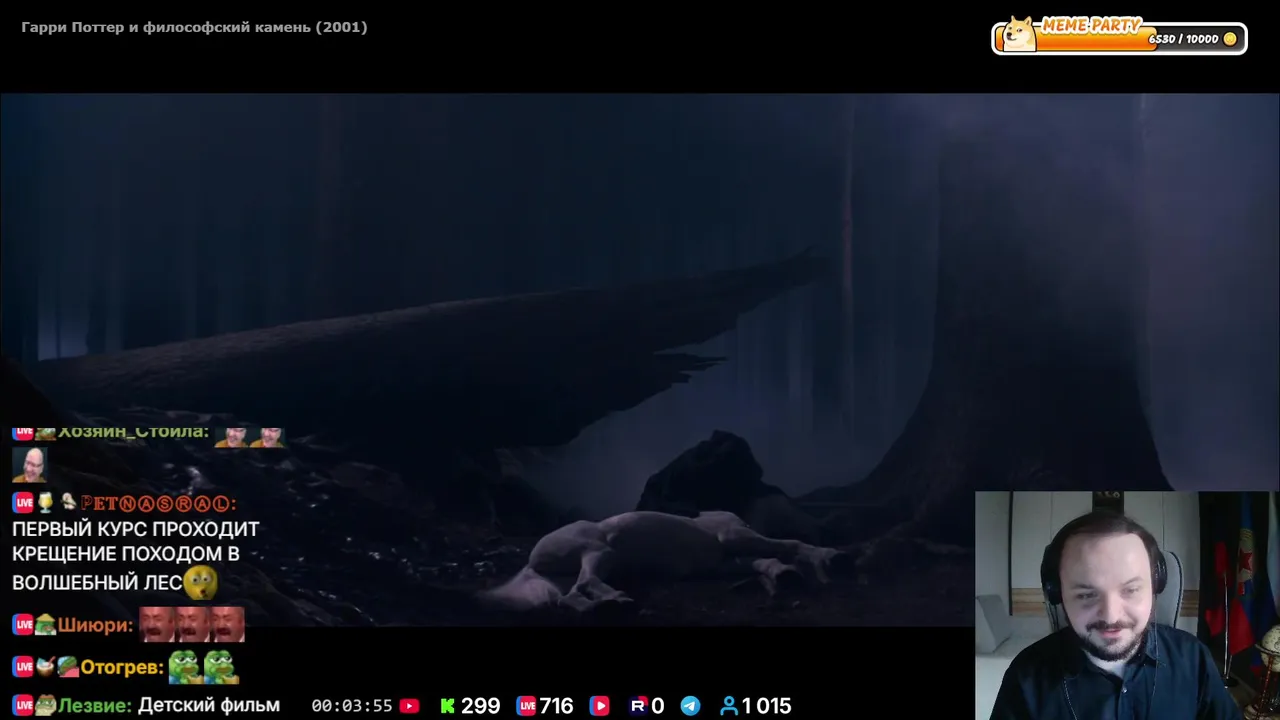Click the YouTube icon beside the timer
This screenshot has height=720, width=1280.
coord(409,706)
